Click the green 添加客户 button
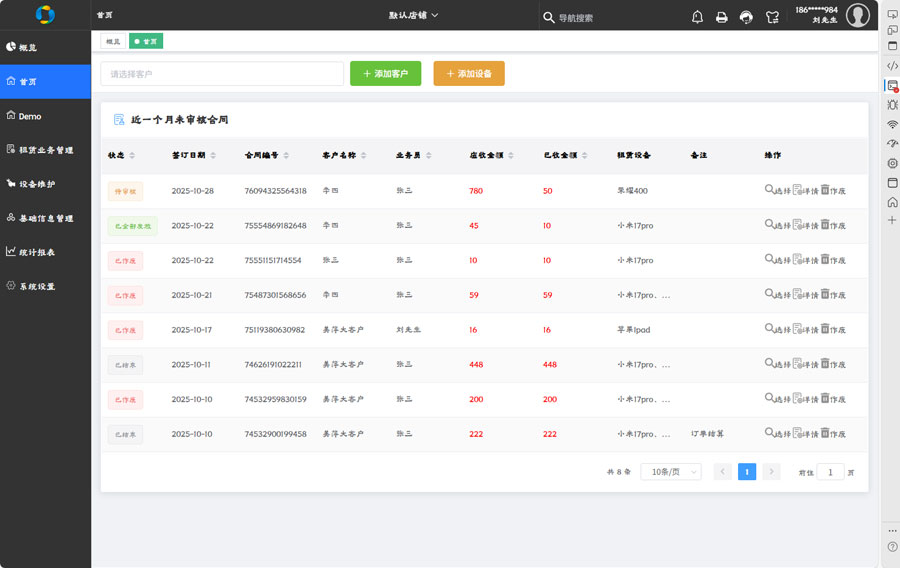The width and height of the screenshot is (900, 568). pyautogui.click(x=385, y=74)
